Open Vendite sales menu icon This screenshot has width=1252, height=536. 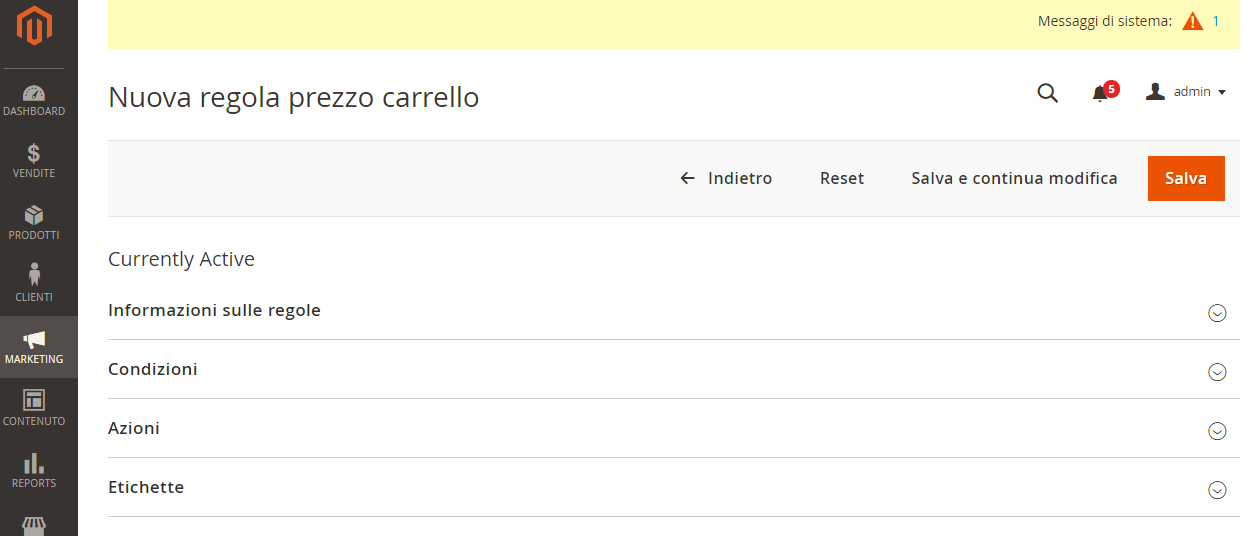click(34, 154)
